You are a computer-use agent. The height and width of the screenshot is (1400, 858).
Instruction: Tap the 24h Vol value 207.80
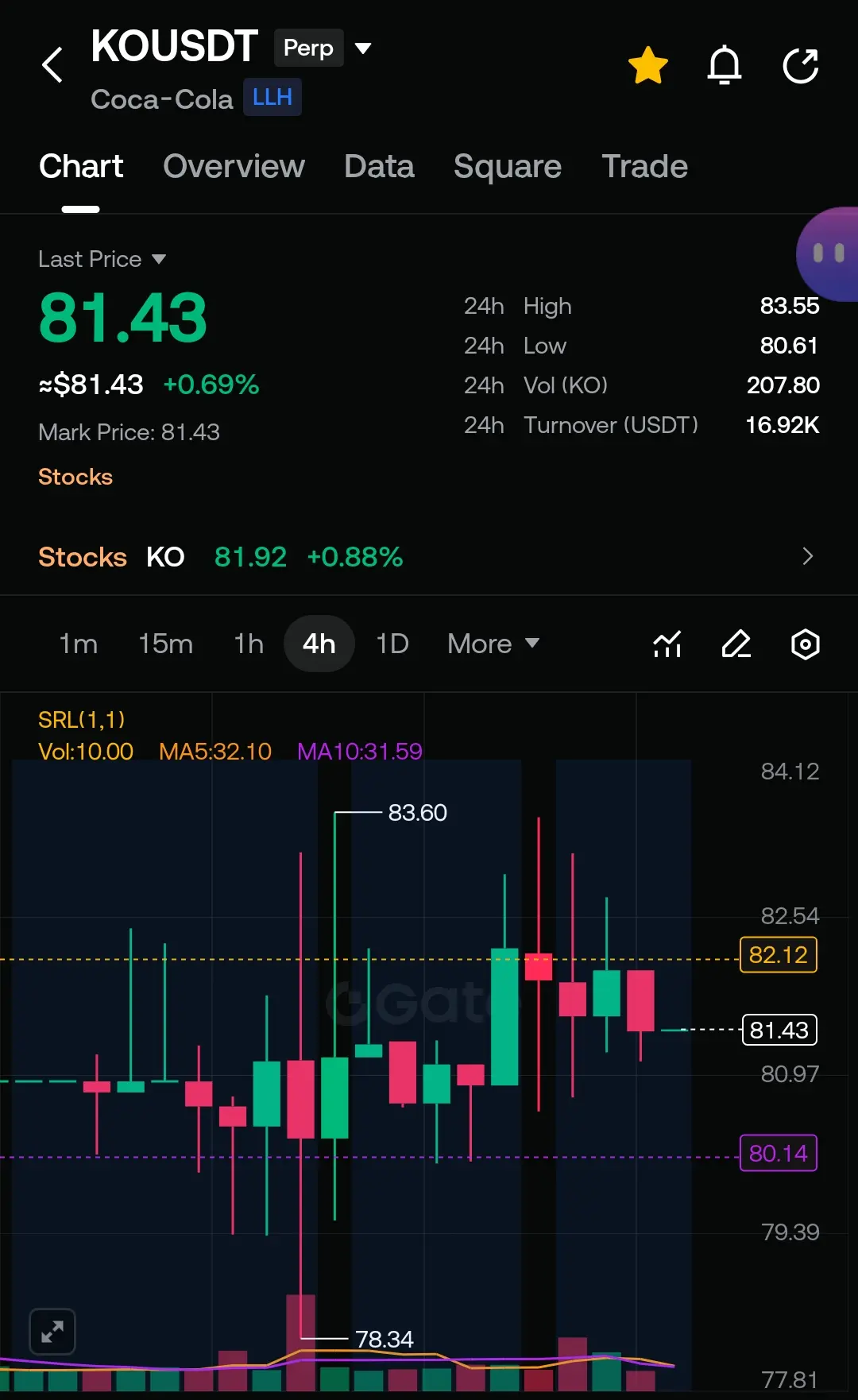pyautogui.click(x=783, y=385)
